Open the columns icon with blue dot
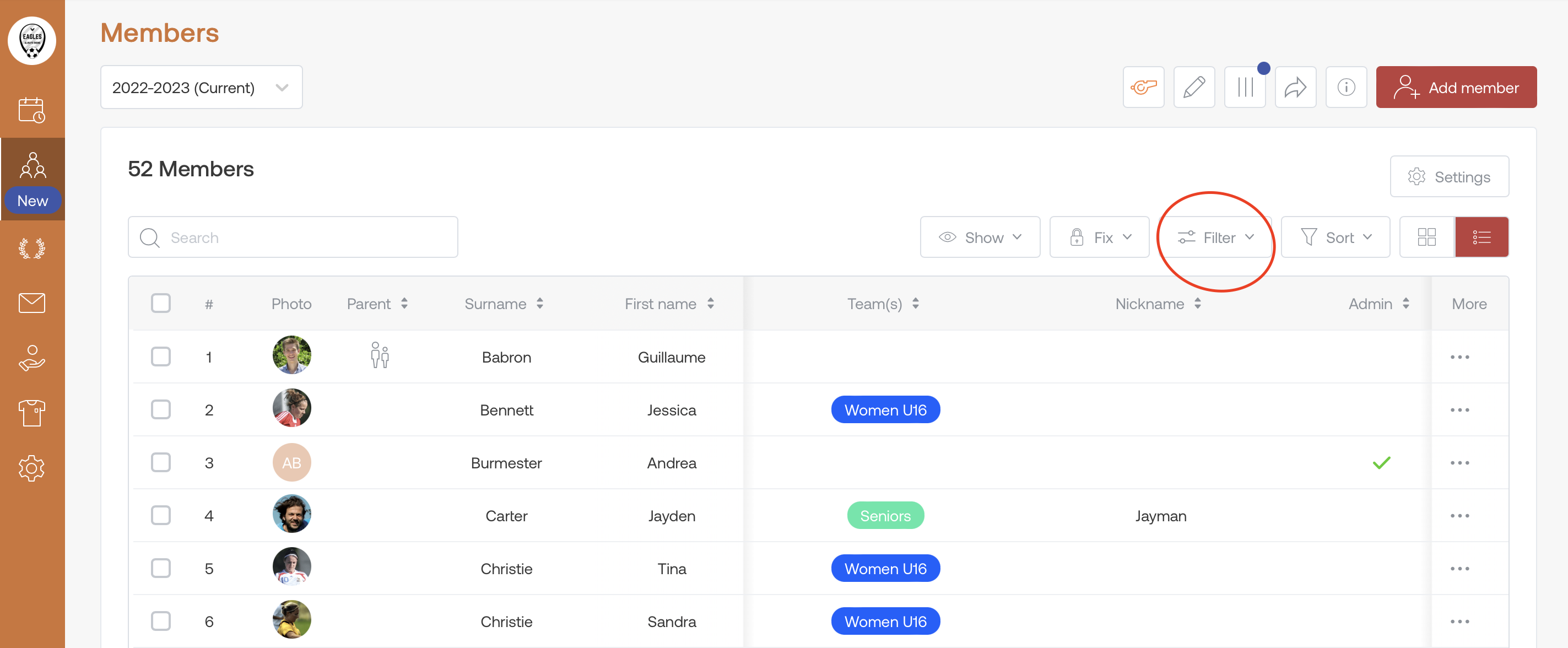Viewport: 1568px width, 648px height. click(x=1245, y=88)
